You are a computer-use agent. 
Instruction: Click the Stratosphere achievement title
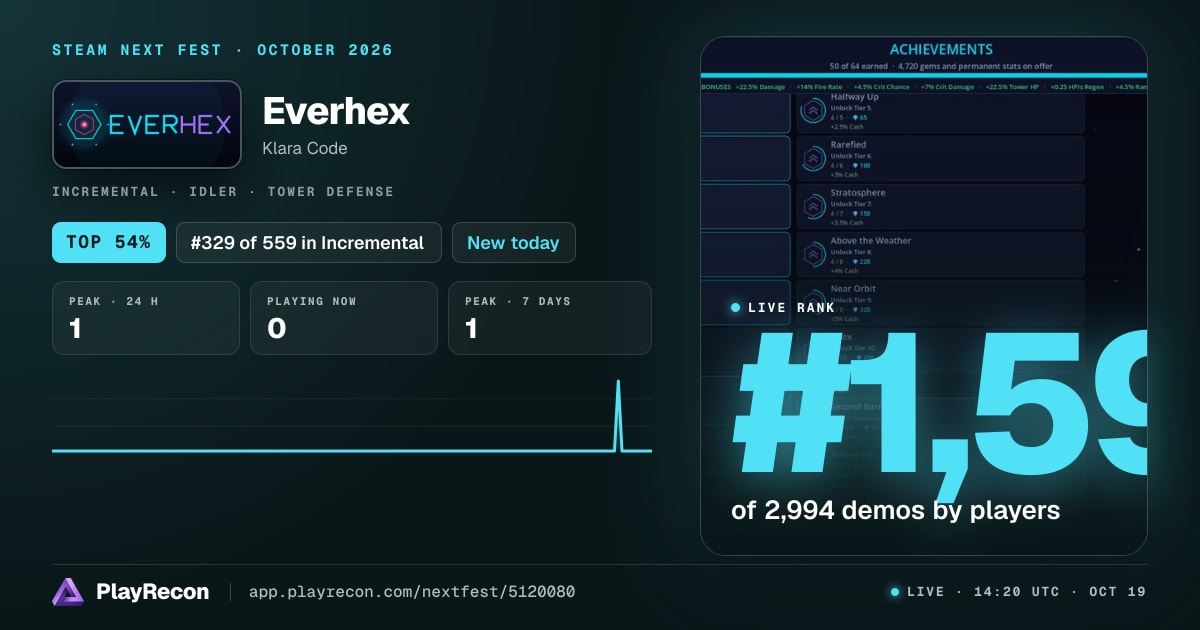click(858, 193)
